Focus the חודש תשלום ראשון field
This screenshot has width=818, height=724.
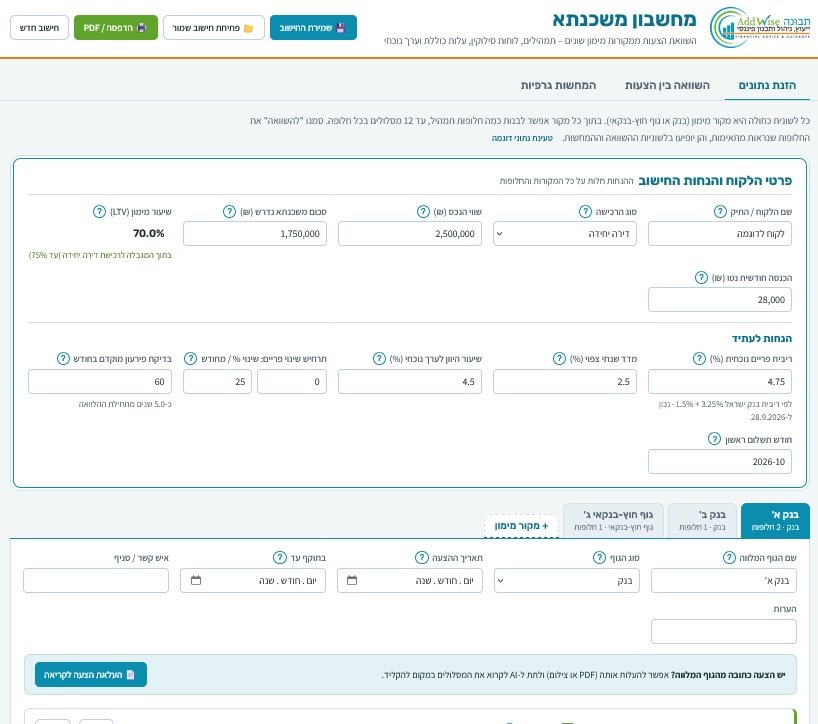coord(720,462)
